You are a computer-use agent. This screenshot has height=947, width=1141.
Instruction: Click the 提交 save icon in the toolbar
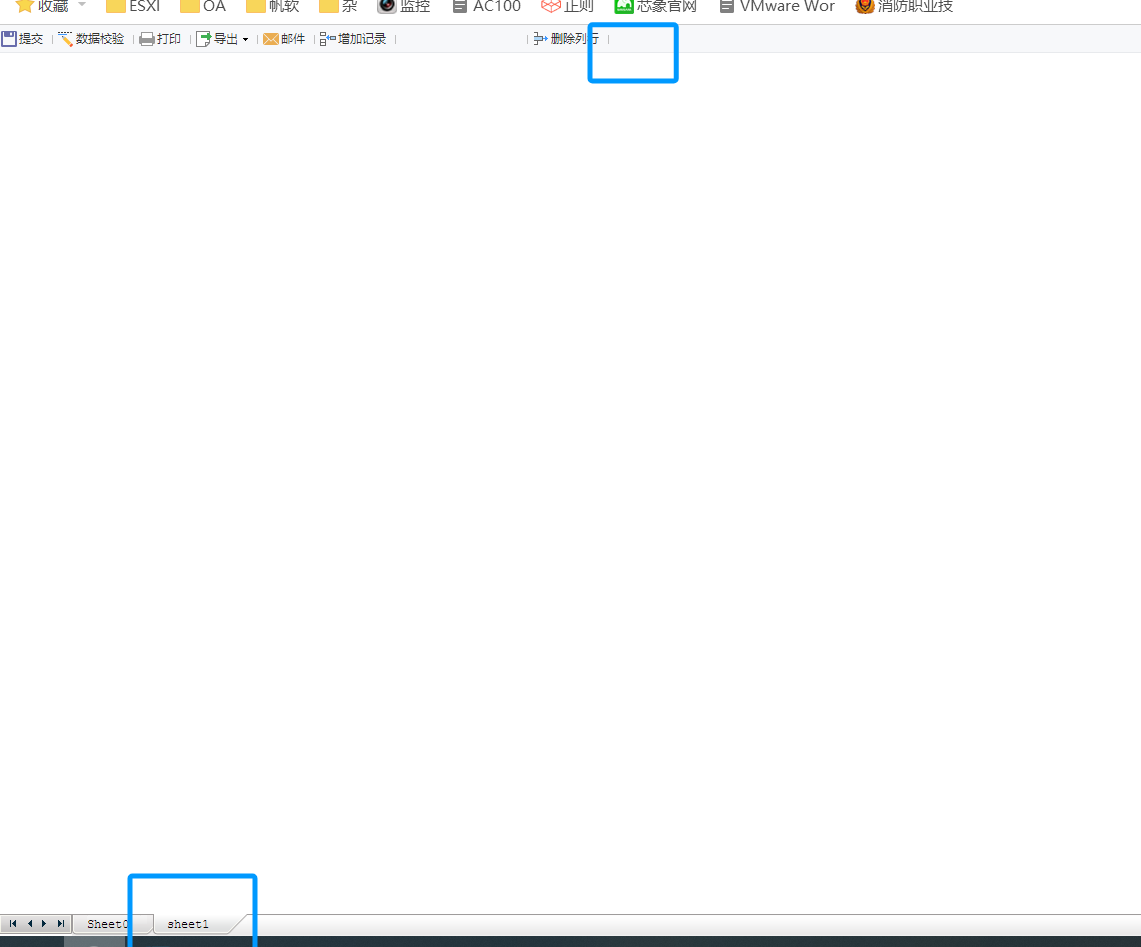point(9,39)
